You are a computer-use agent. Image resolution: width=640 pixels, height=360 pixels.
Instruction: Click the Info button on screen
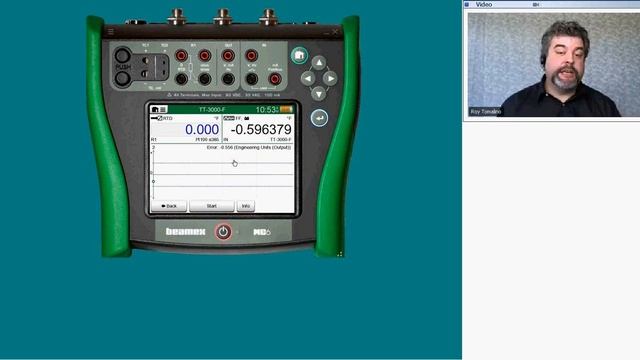coord(246,206)
